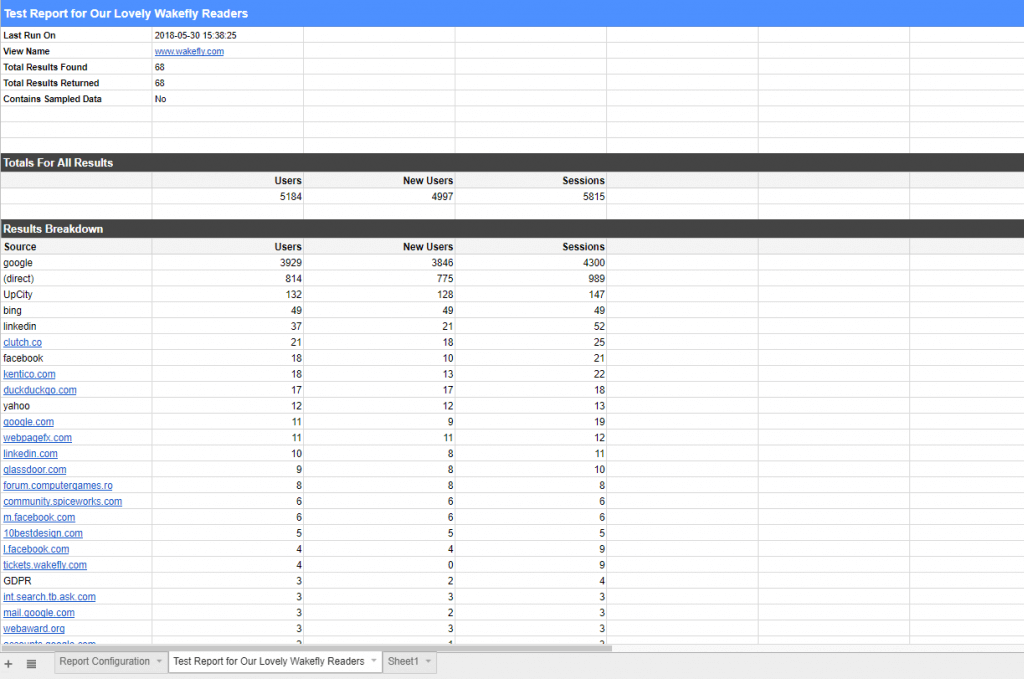1024x679 pixels.
Task: Switch to Sheet1 tab
Action: pyautogui.click(x=403, y=661)
